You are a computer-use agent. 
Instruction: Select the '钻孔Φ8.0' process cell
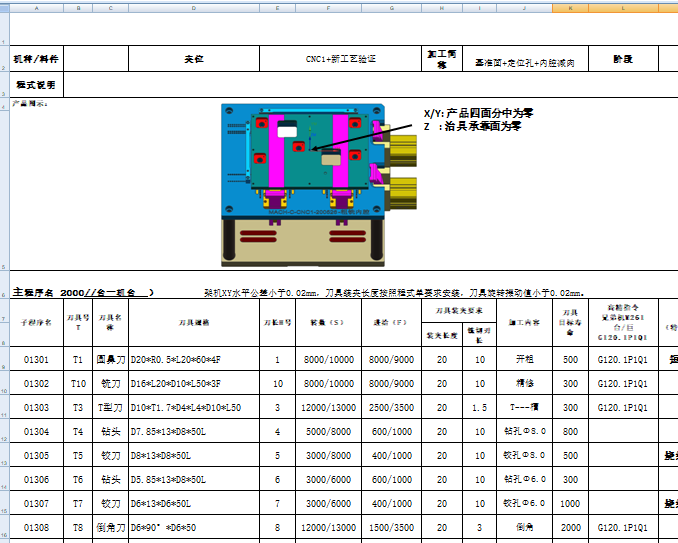524,431
